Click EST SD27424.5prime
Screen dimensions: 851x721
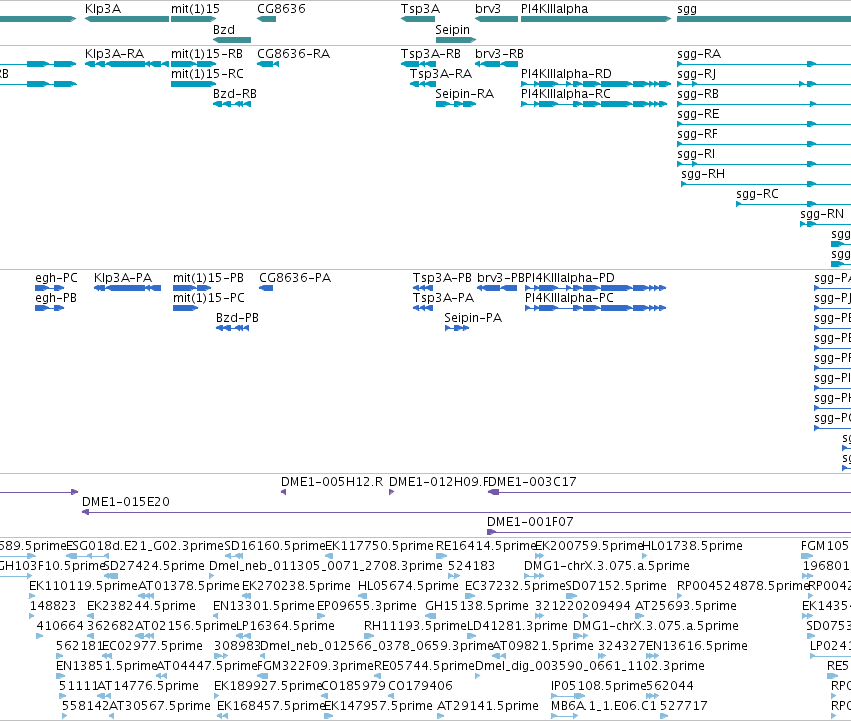tap(111, 577)
